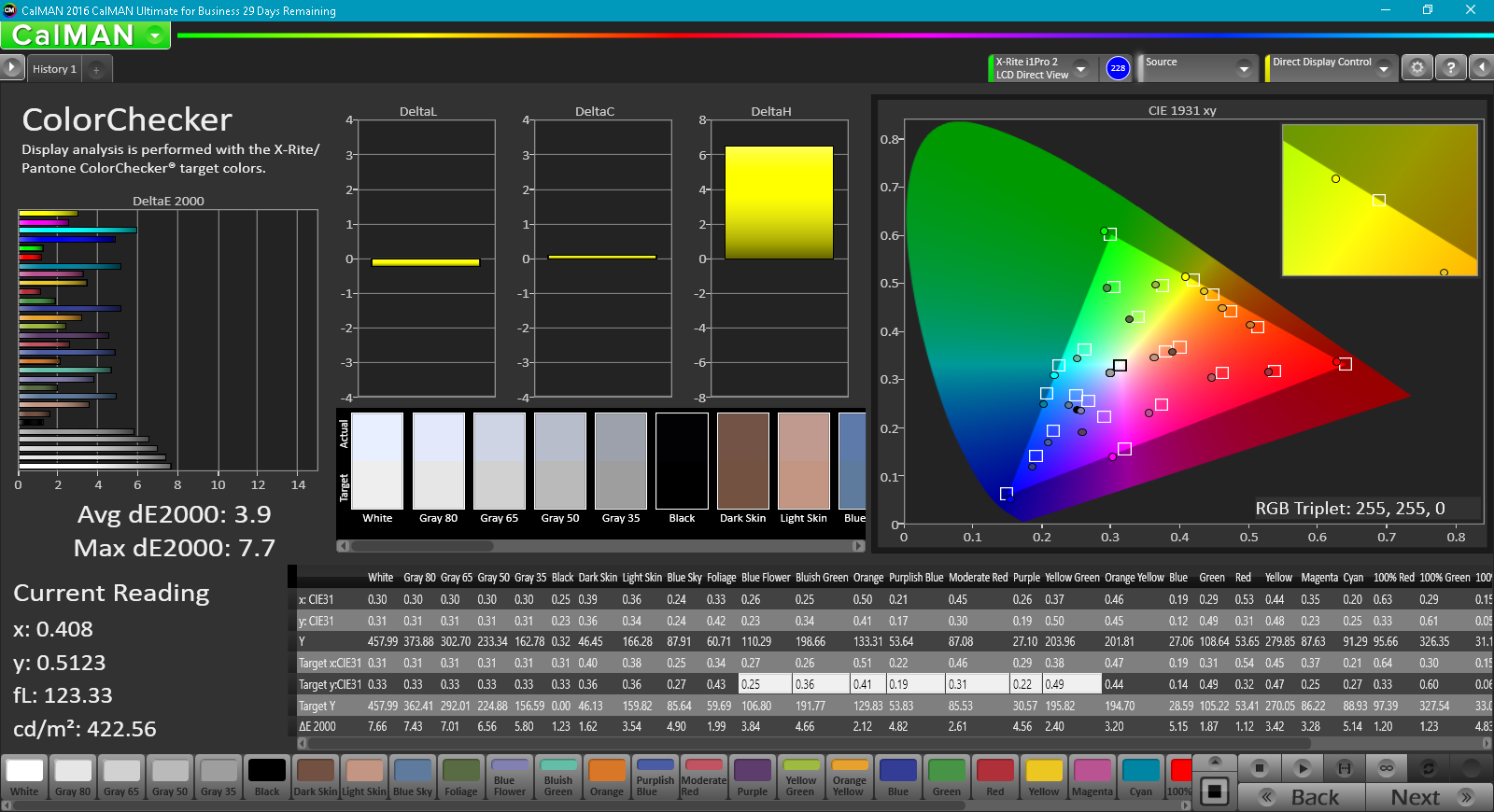Viewport: 1494px width, 812px height.
Task: Click the add history tab plus icon
Action: [x=96, y=69]
